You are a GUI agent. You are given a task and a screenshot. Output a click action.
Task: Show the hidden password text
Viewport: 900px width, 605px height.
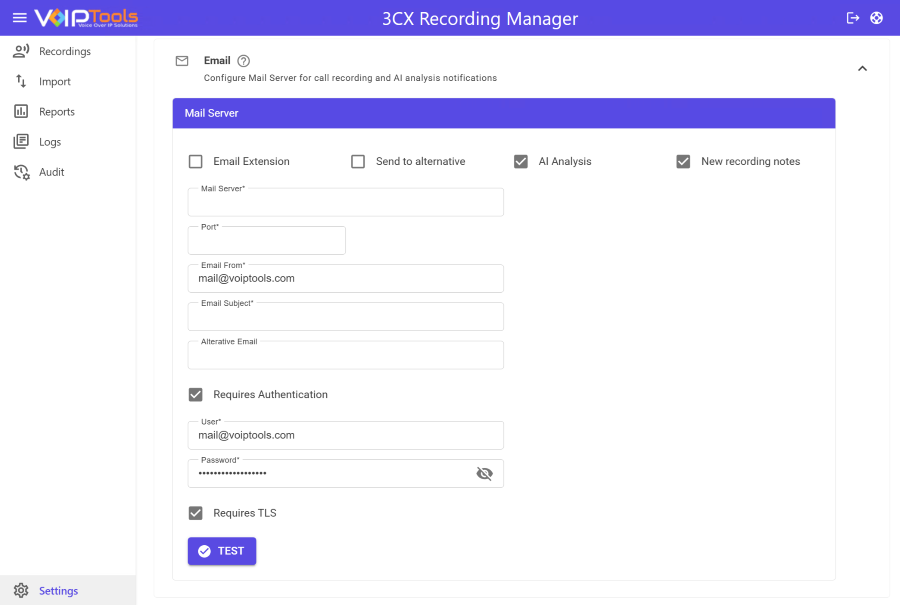(x=485, y=474)
